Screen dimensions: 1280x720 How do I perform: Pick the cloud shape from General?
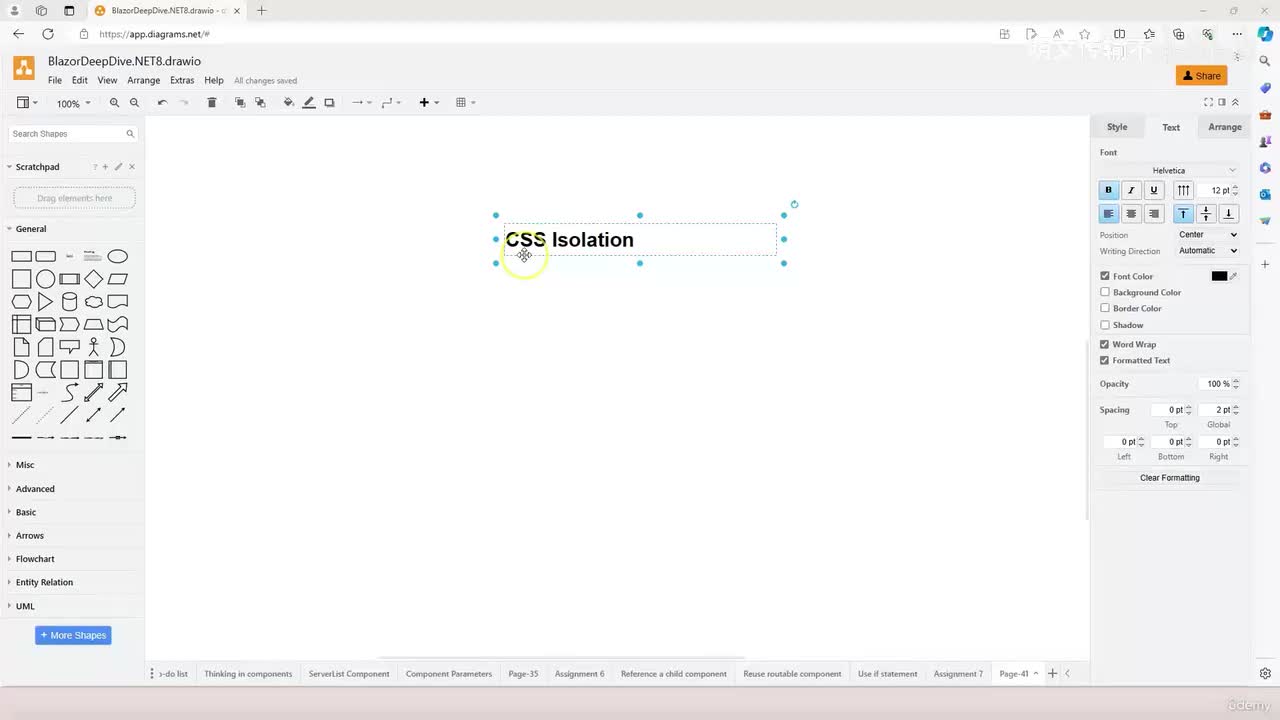click(x=94, y=302)
